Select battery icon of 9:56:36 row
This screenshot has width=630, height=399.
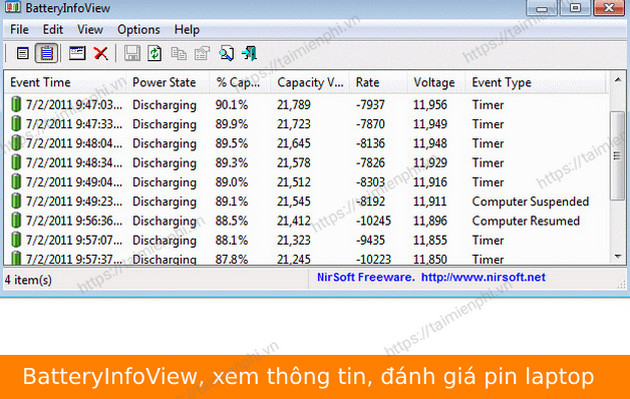coord(16,220)
